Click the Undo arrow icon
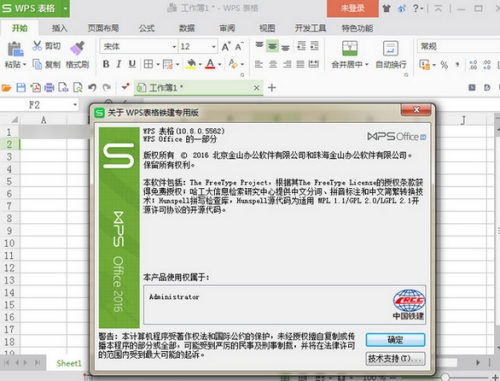Image resolution: width=500 pixels, height=381 pixels. [92, 88]
